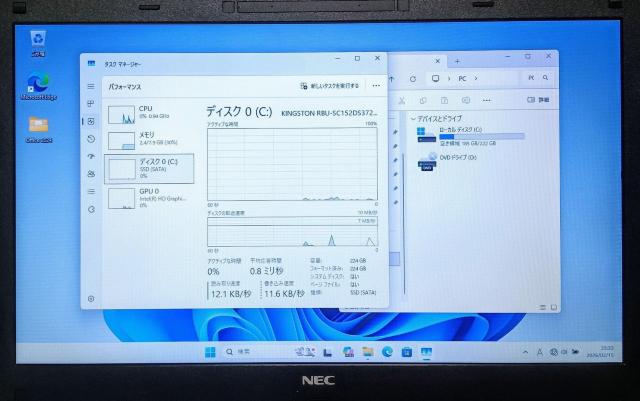640x401 pixels.
Task: Click Copy icon in Explorer toolbar
Action: [x=423, y=100]
